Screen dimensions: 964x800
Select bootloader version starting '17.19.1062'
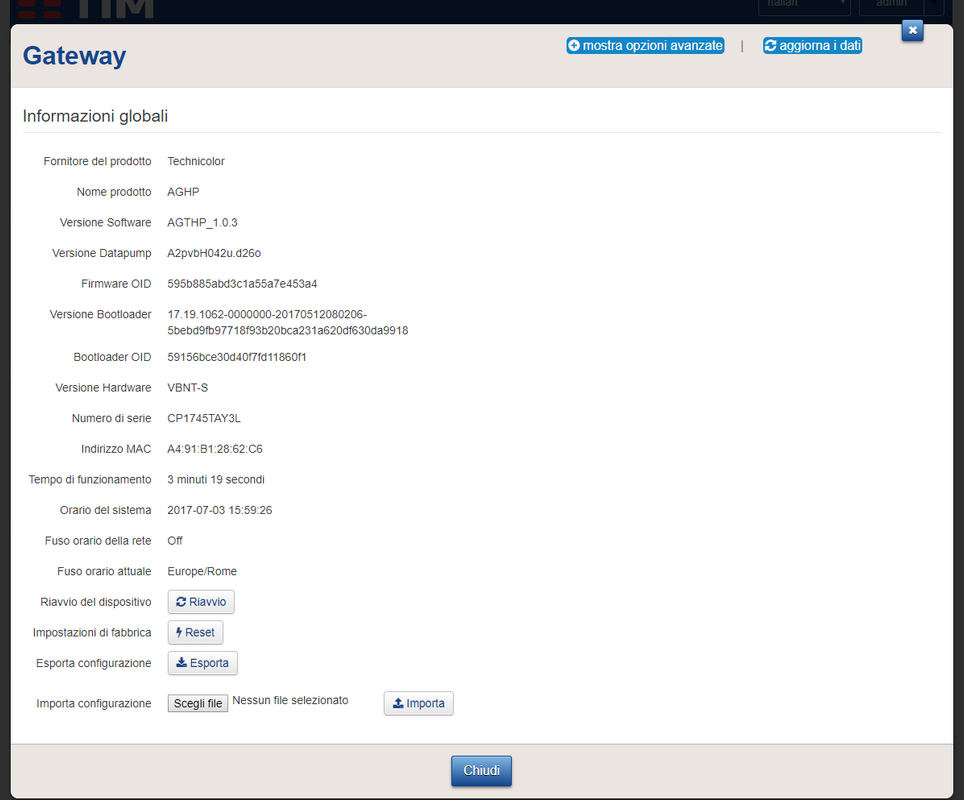click(x=288, y=322)
